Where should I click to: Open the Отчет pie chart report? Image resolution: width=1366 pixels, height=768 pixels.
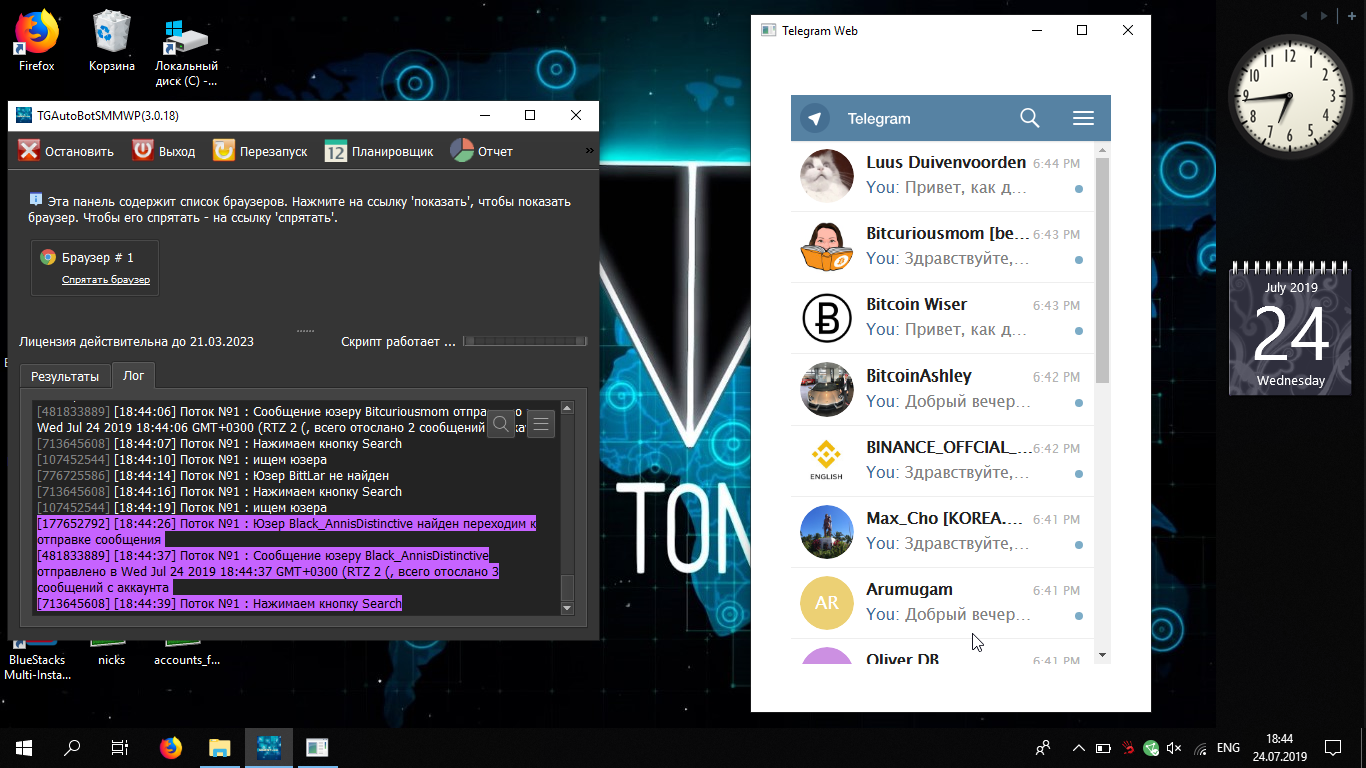point(461,151)
